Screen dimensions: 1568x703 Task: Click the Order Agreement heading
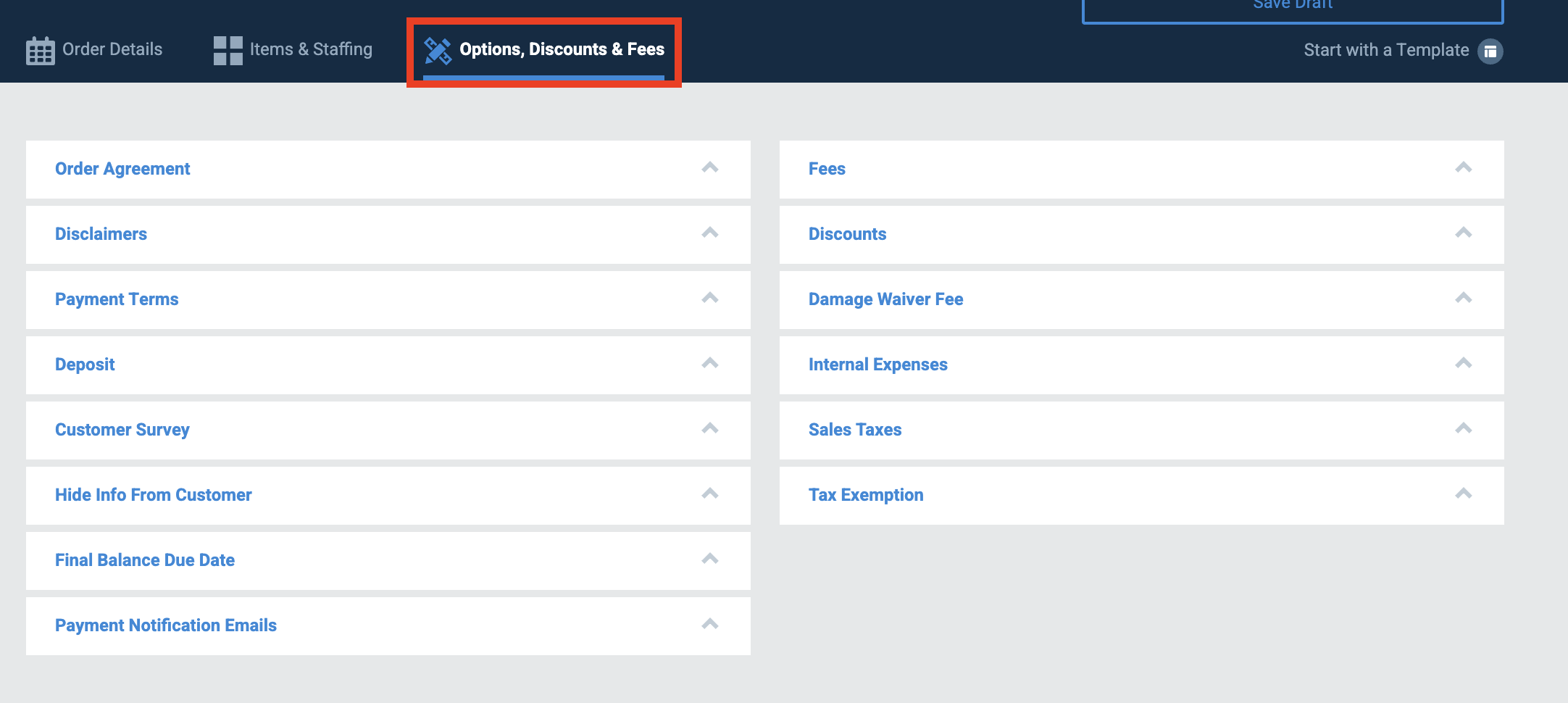tap(122, 169)
